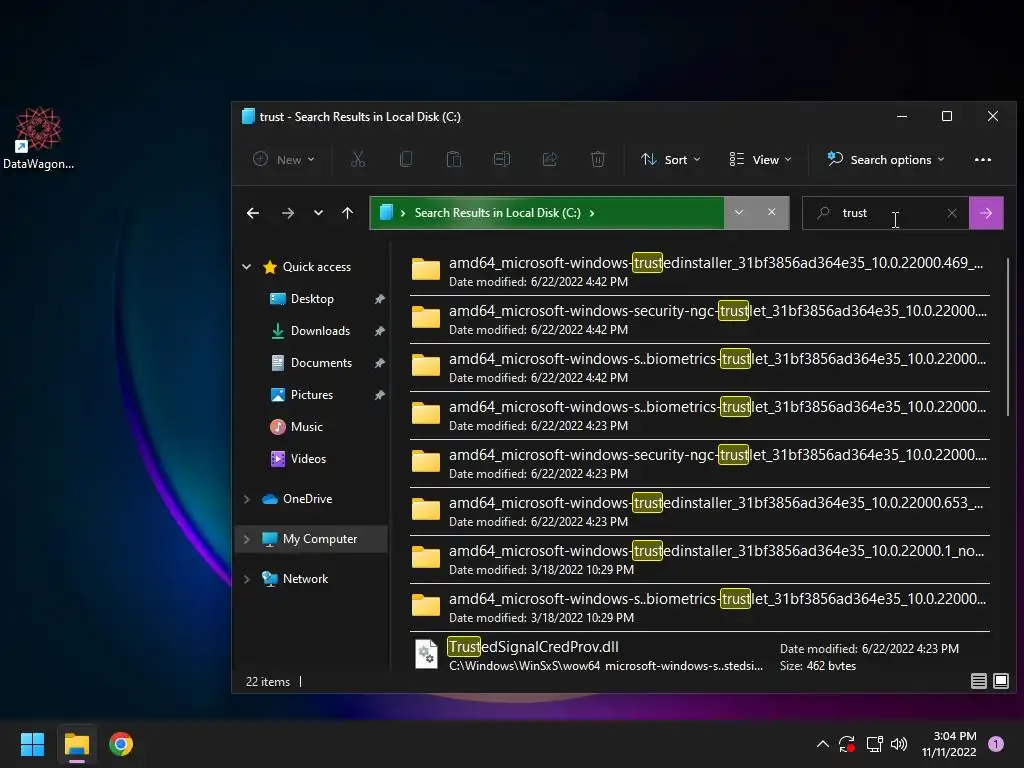Click File Explorer taskbar icon
Screen dimensions: 1024x768
pyautogui.click(x=77, y=744)
